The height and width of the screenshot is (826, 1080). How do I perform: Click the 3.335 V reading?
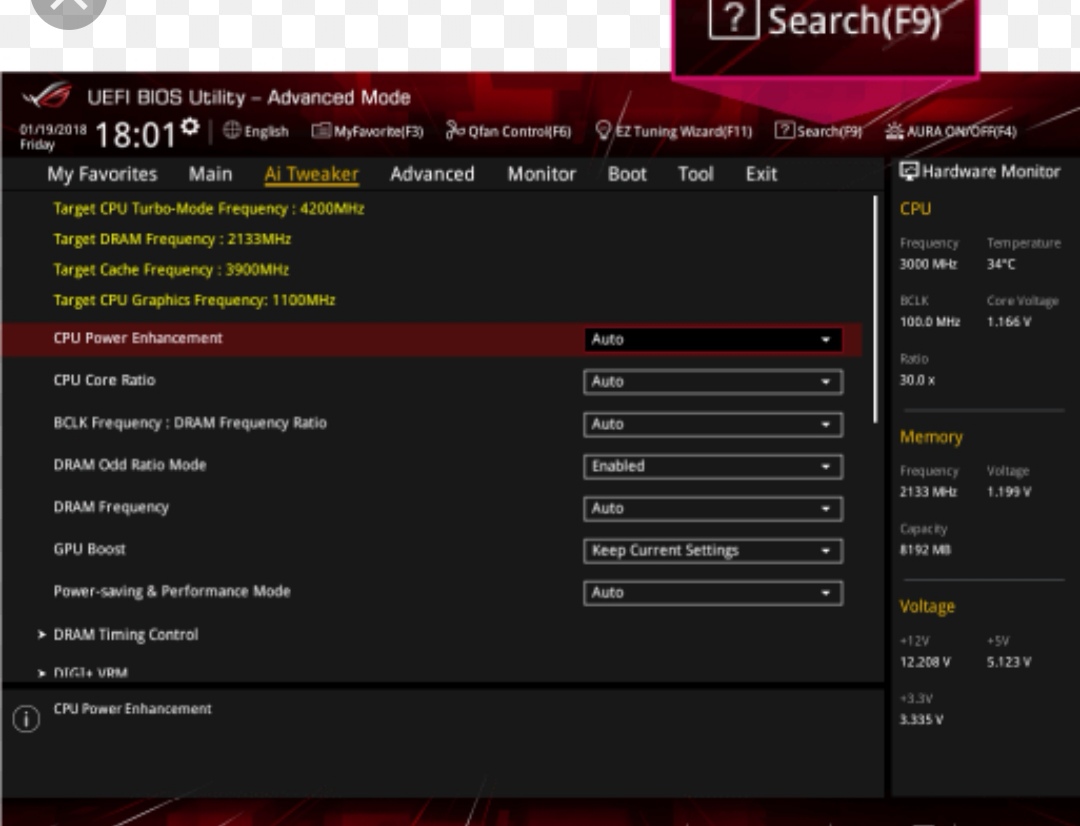[921, 719]
